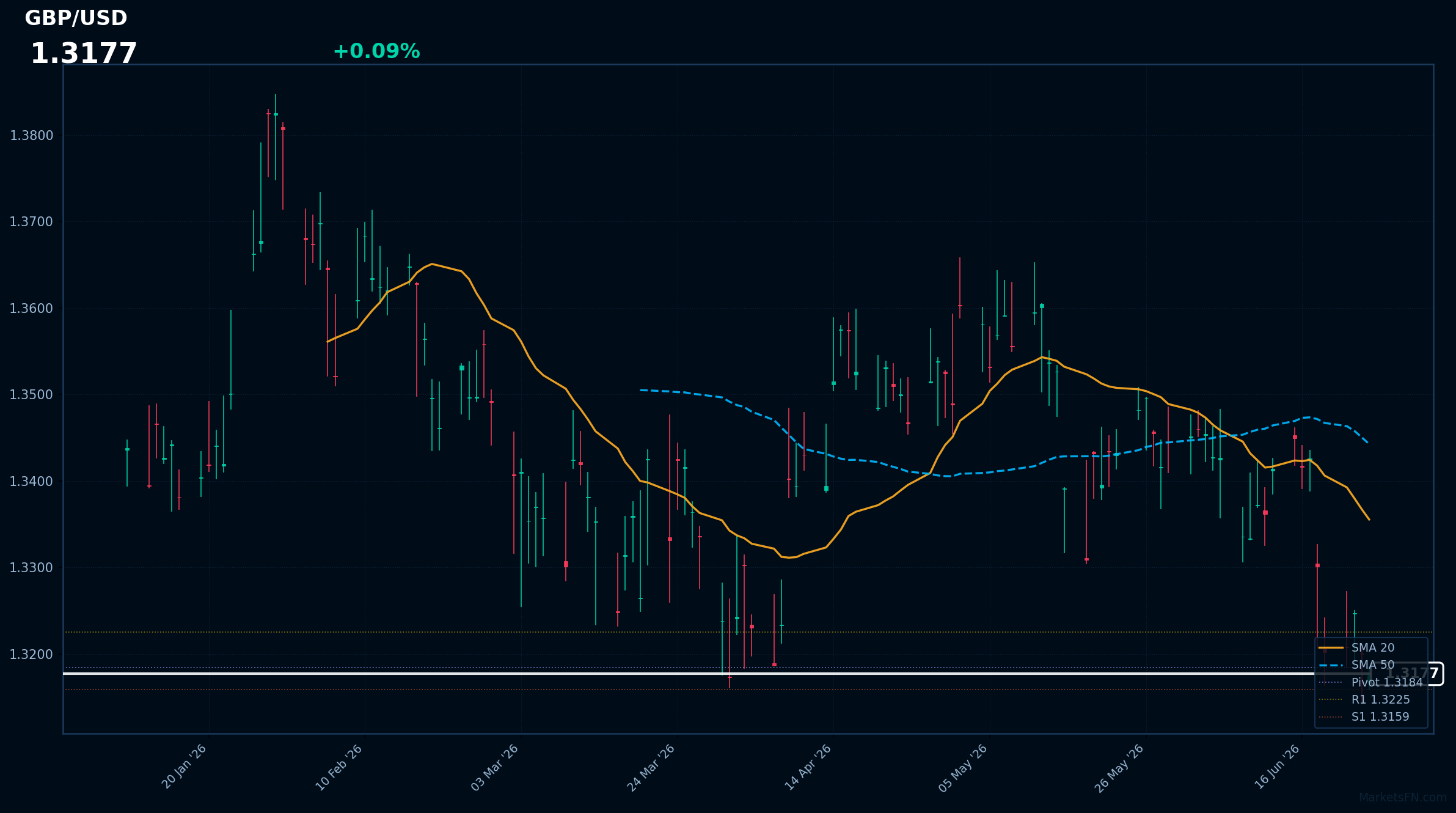
Task: Click the 03 Mar '26 date label
Action: tap(495, 768)
